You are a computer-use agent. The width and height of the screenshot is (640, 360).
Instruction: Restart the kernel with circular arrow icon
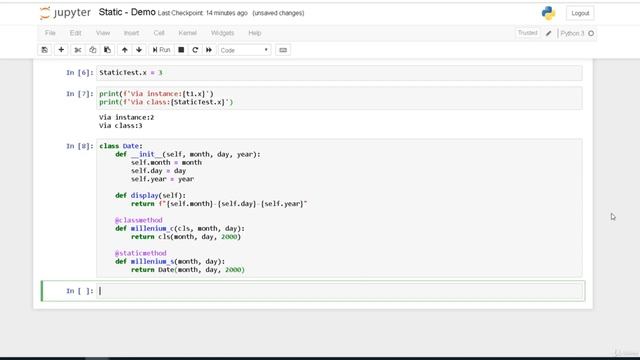(195, 50)
